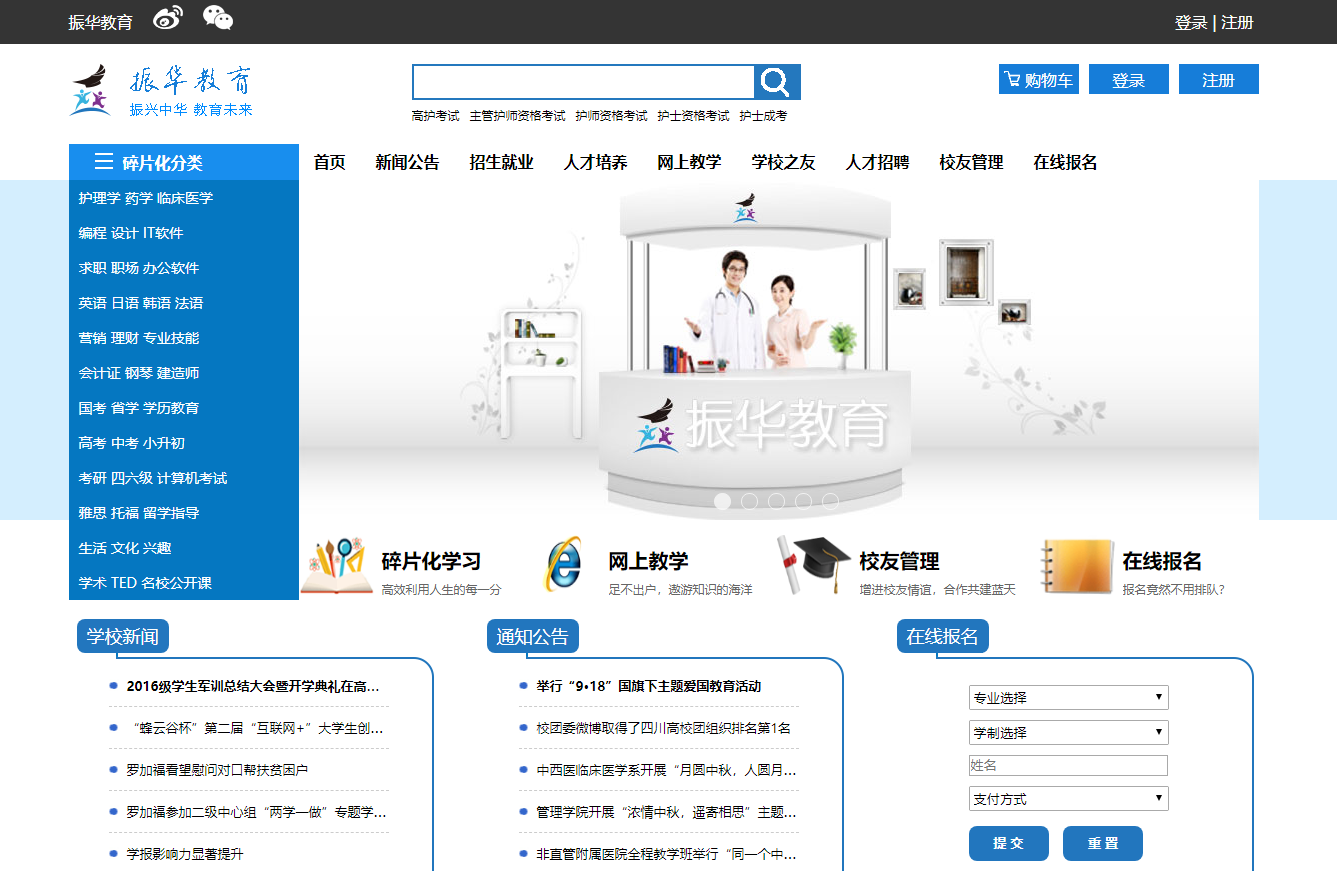Expand the 专业选择 dropdown
The width and height of the screenshot is (1337, 871).
1068,698
